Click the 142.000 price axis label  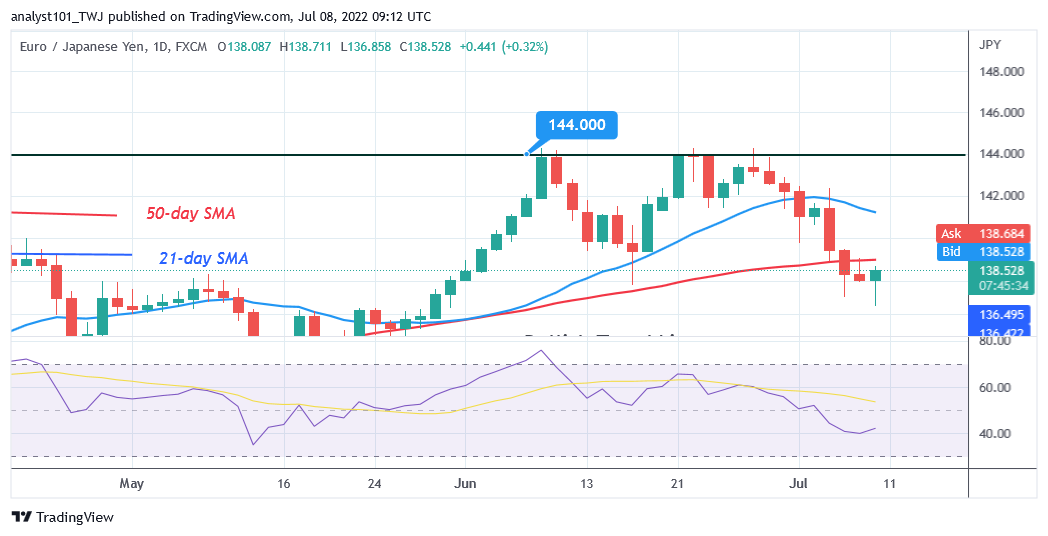click(1000, 196)
